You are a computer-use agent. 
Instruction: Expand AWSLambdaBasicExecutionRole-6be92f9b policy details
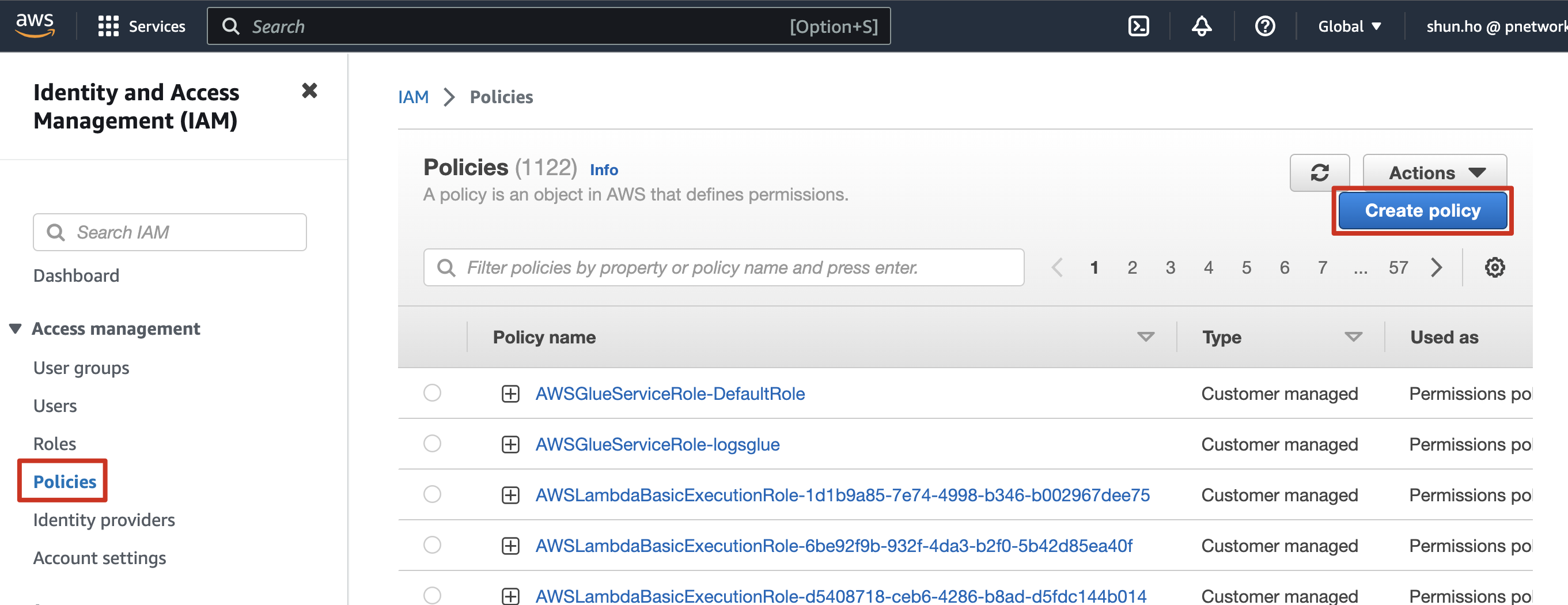click(510, 545)
